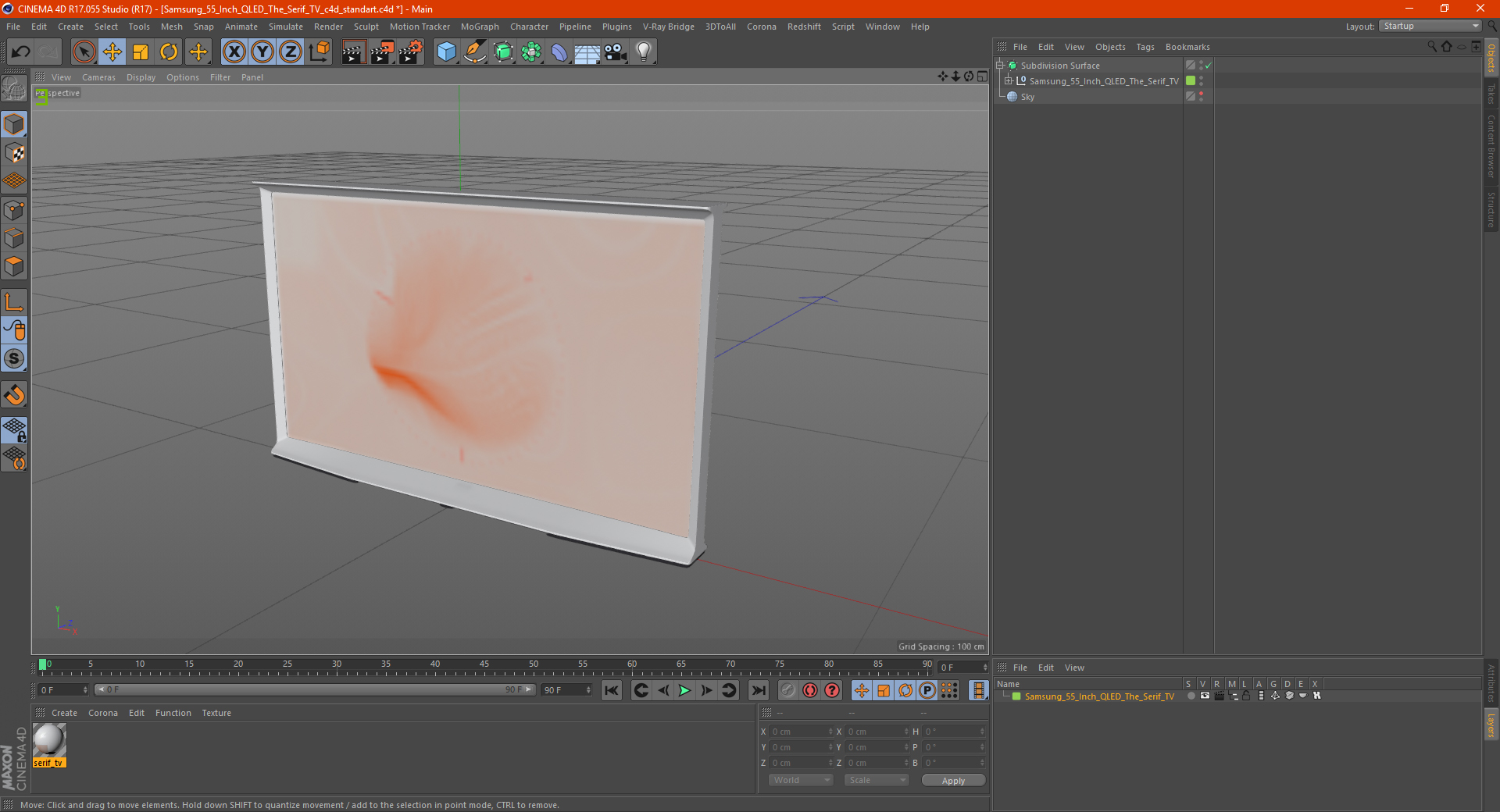
Task: Open the Scale mode dropdown
Action: coord(876,780)
